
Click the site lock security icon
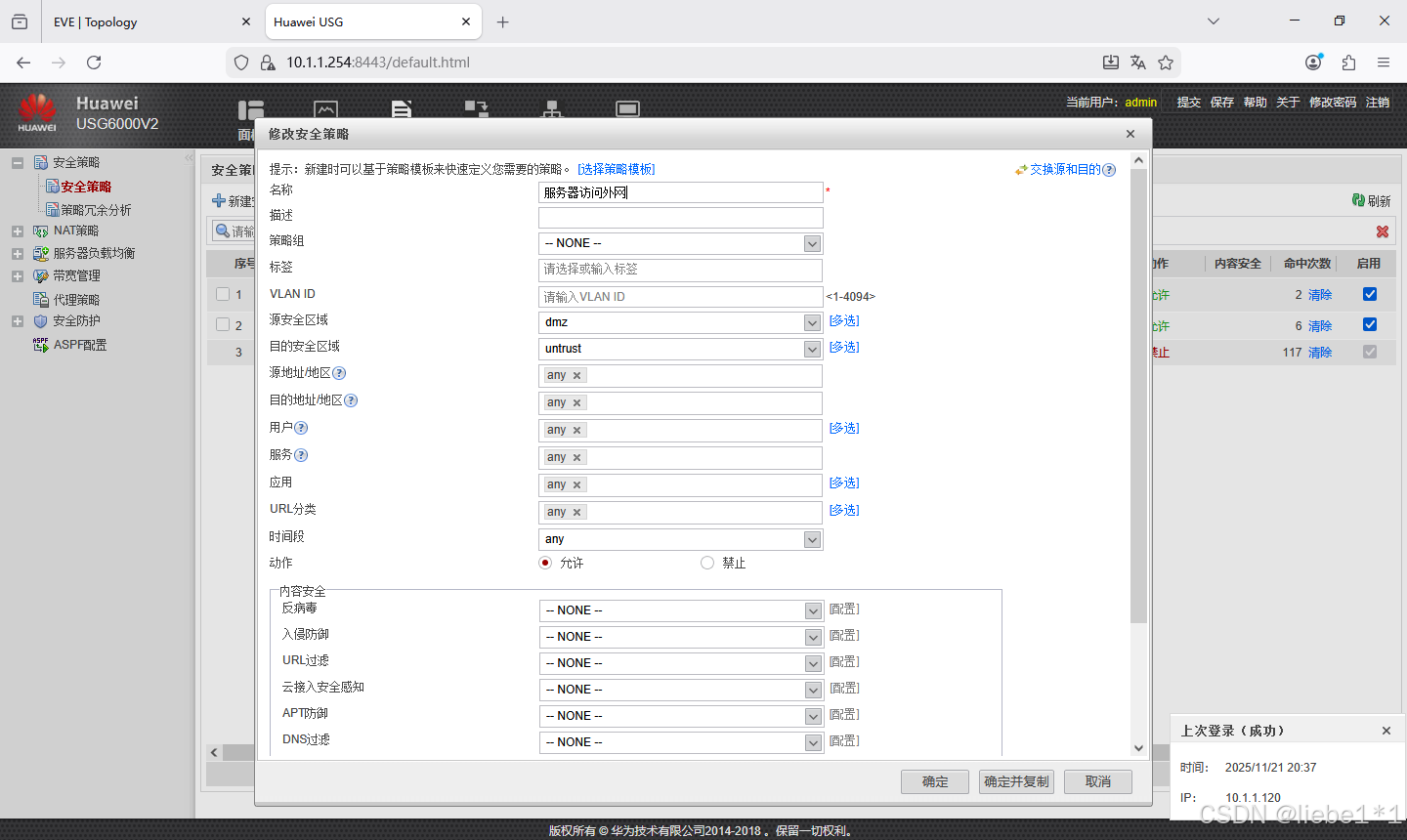pos(268,63)
